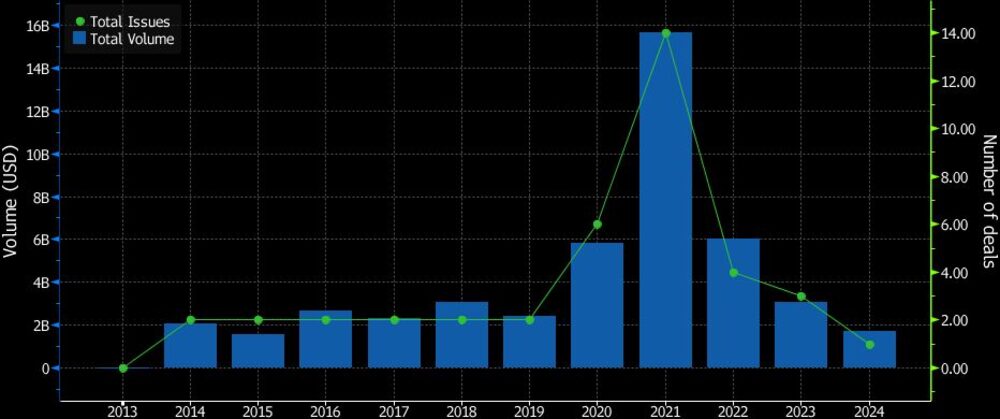Screen dimensions: 1000x419
Task: Click the Volume (USD) axis title
Action: [12, 198]
